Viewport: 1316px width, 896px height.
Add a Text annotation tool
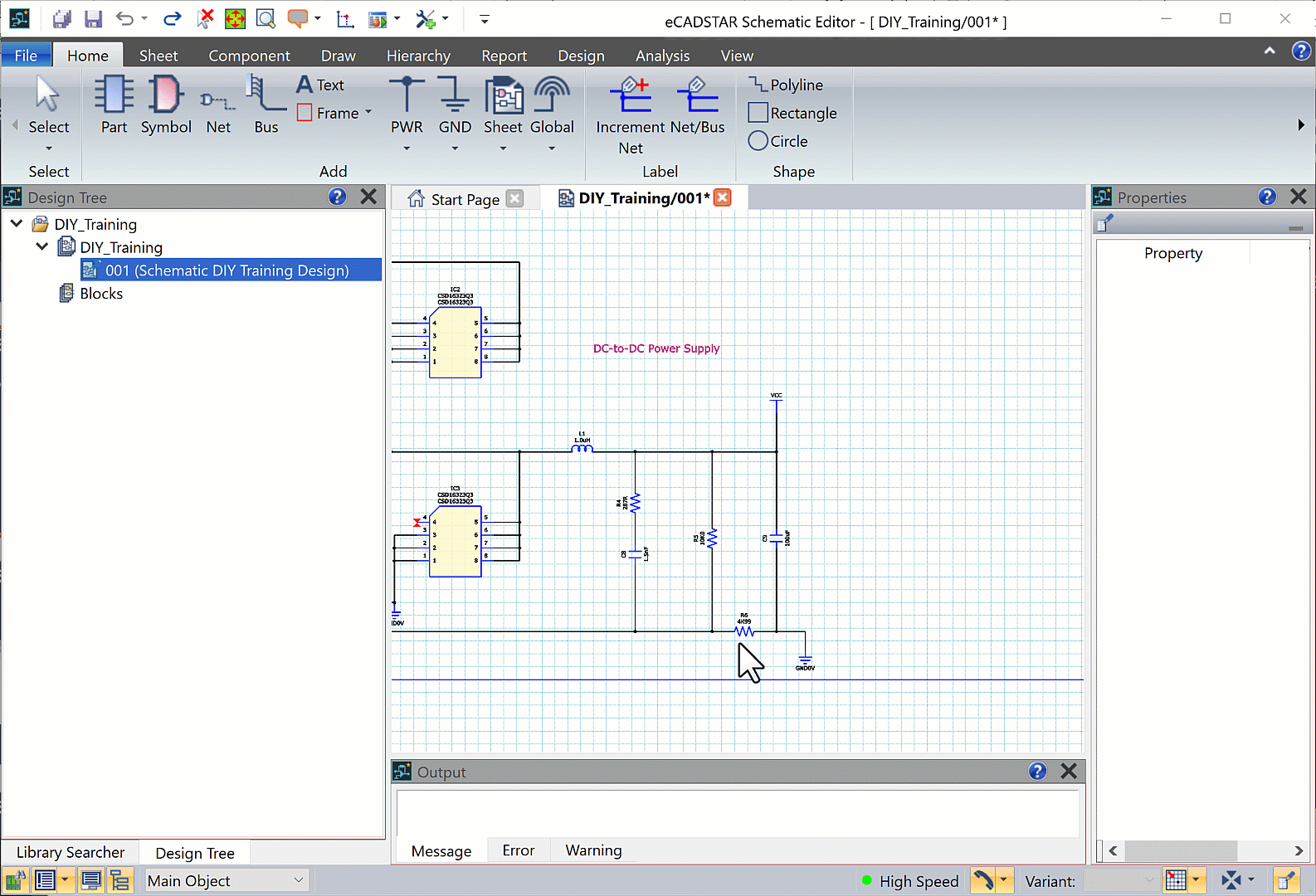tap(321, 85)
